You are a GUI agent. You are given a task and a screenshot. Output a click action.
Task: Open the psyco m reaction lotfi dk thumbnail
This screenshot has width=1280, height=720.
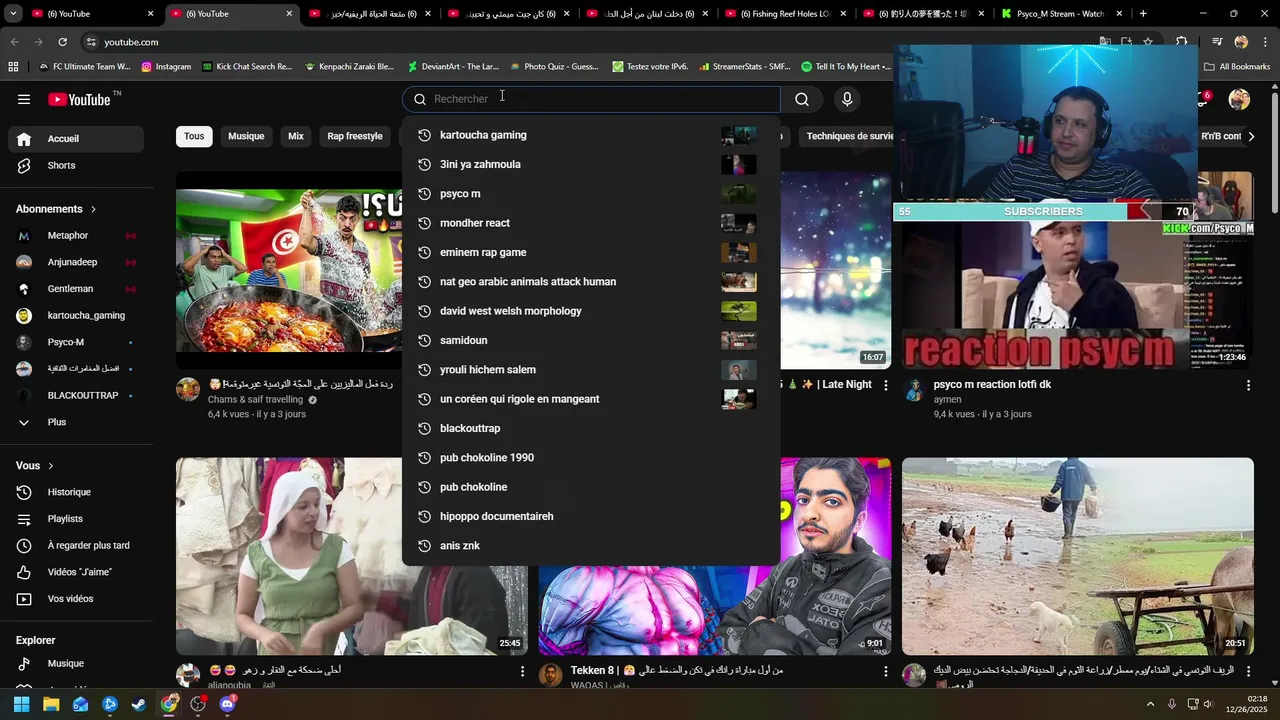tap(1077, 270)
